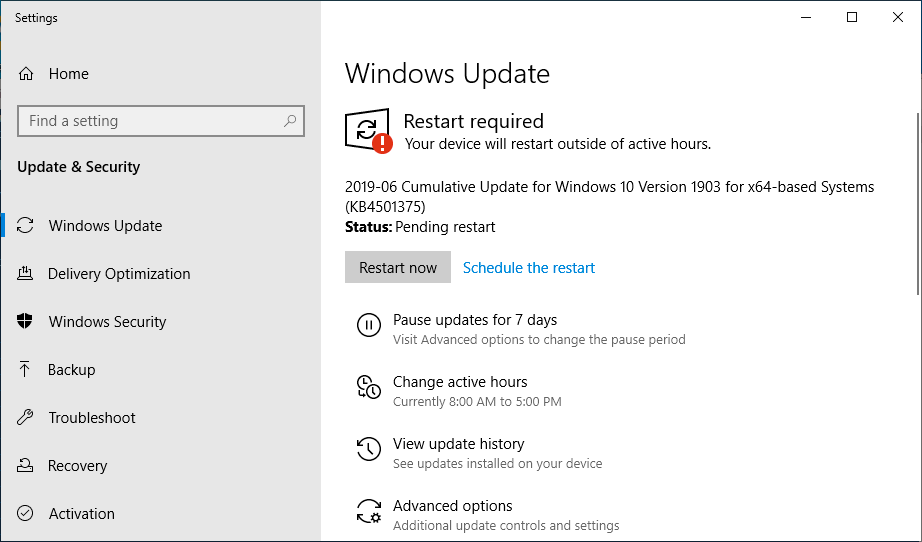
Task: Select Pause updates for 7 days
Action: [475, 320]
